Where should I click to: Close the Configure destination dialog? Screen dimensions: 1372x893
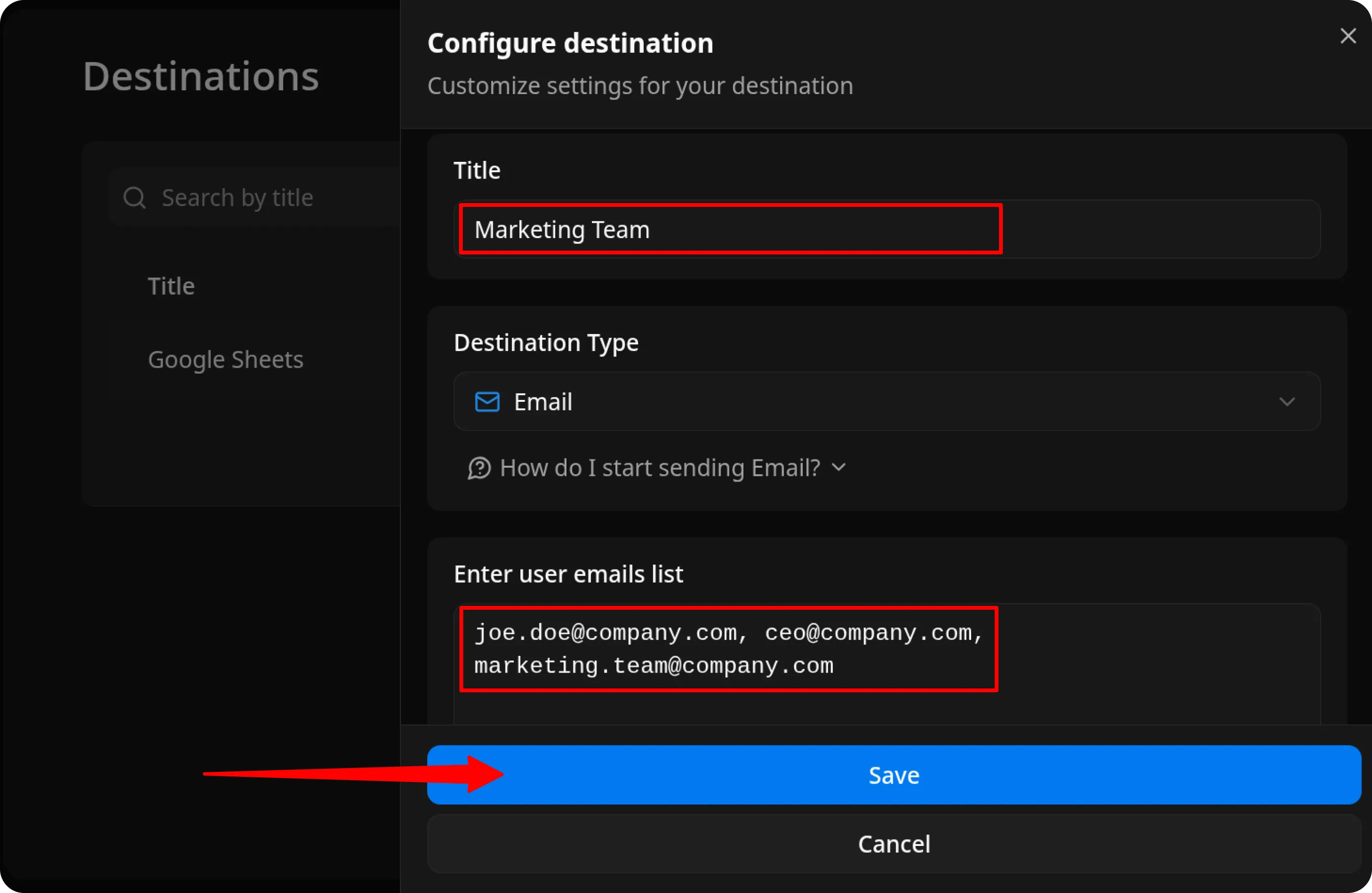(x=1348, y=36)
